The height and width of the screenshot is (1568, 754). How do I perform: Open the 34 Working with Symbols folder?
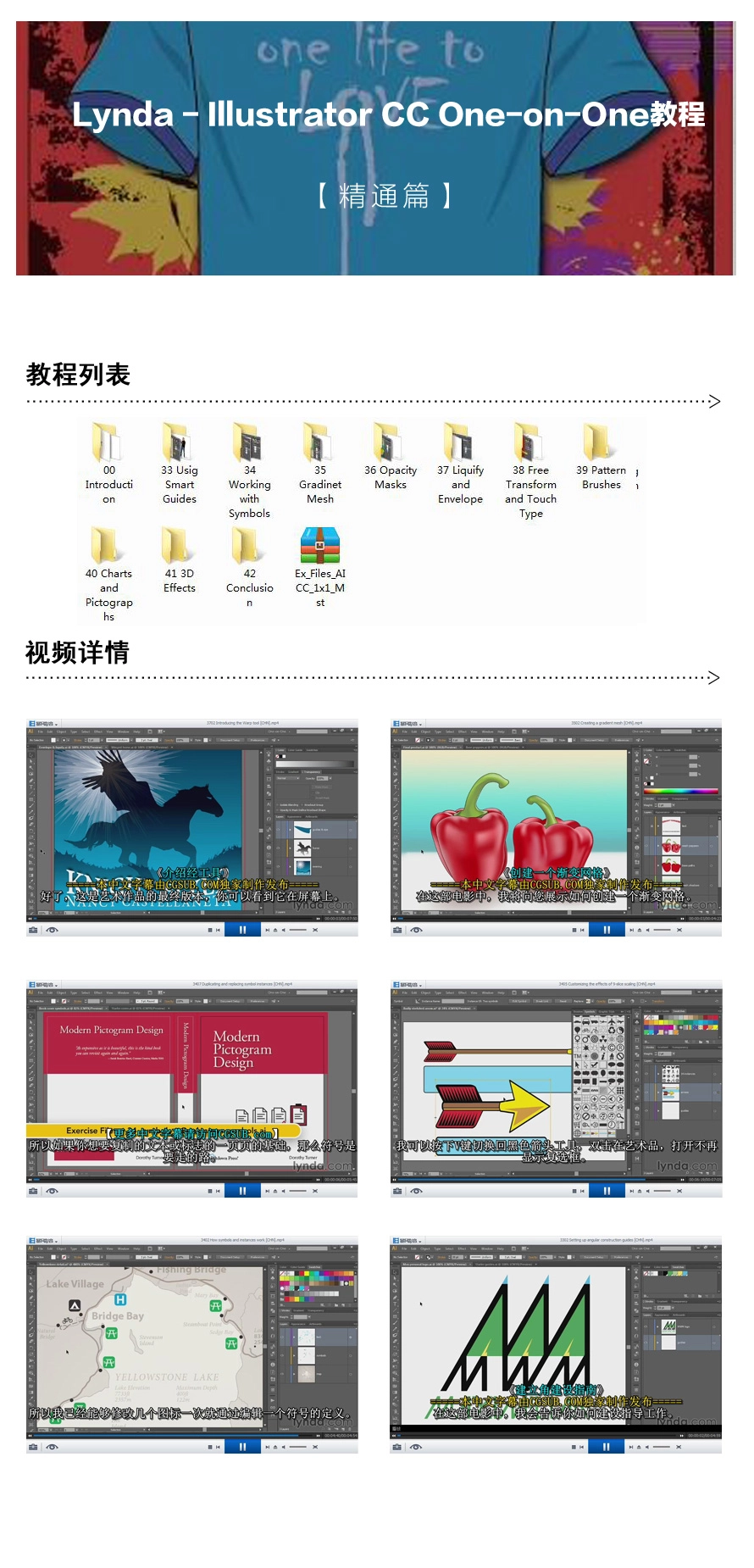[x=249, y=470]
